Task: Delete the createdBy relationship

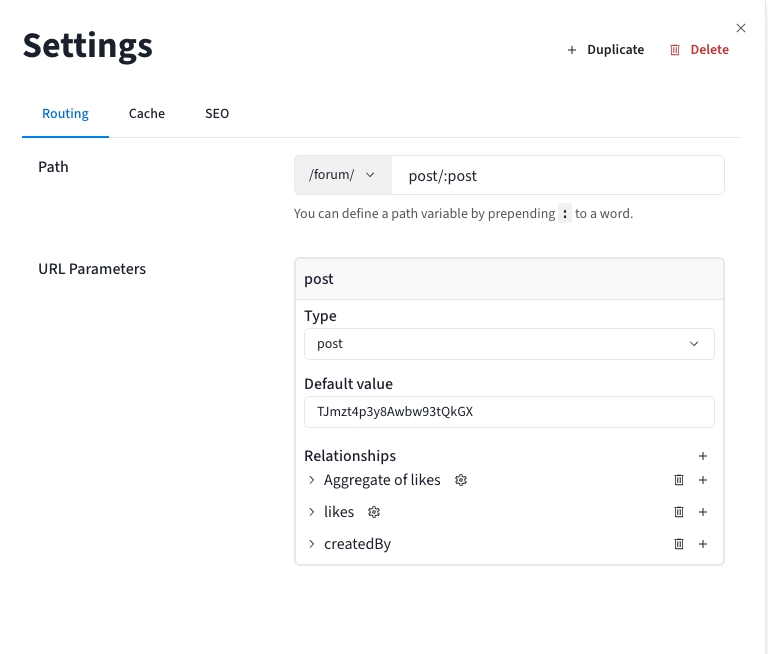Action: [679, 544]
